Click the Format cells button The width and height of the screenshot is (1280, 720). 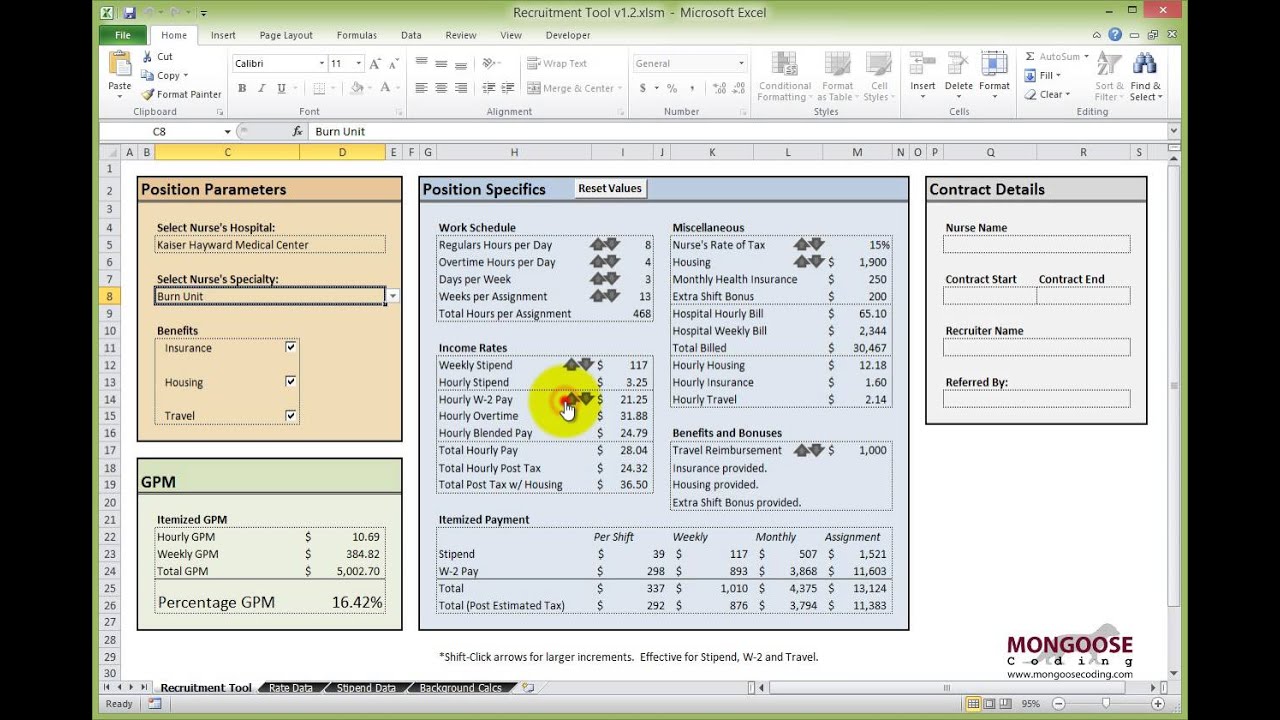click(994, 75)
